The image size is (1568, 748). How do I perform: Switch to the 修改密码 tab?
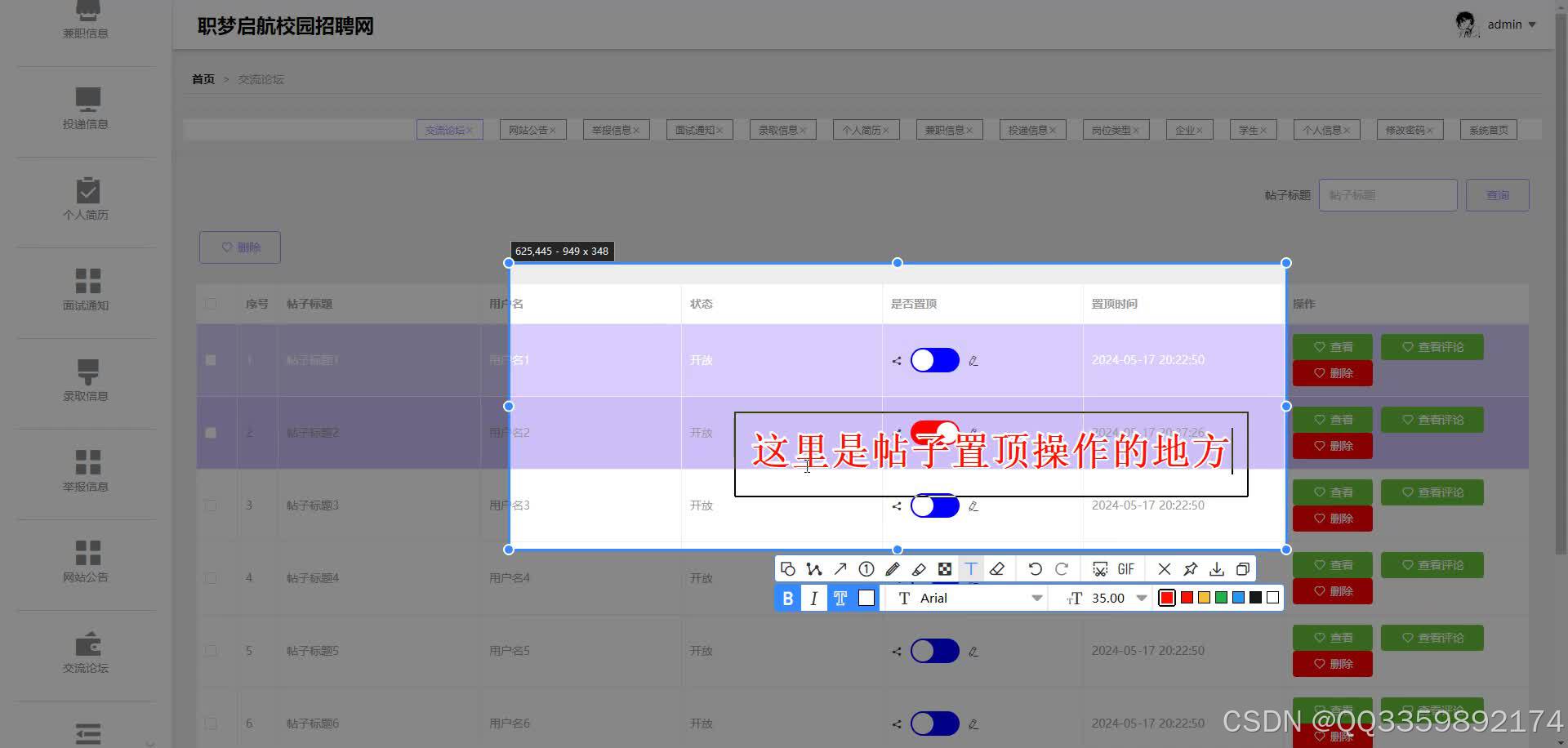click(x=1410, y=130)
